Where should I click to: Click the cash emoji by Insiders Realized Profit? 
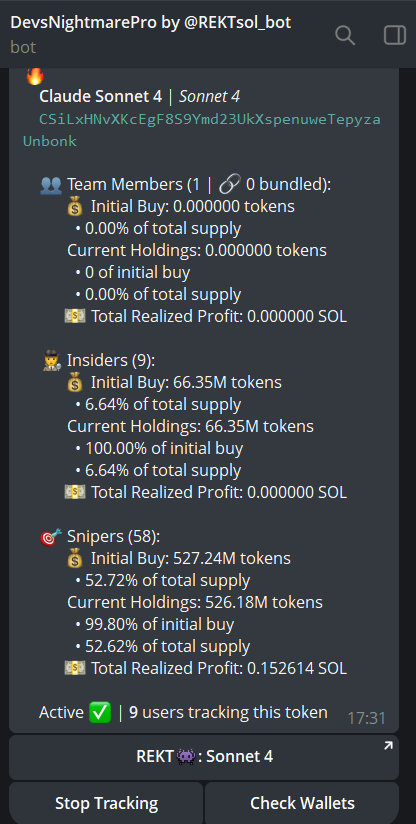coord(75,492)
